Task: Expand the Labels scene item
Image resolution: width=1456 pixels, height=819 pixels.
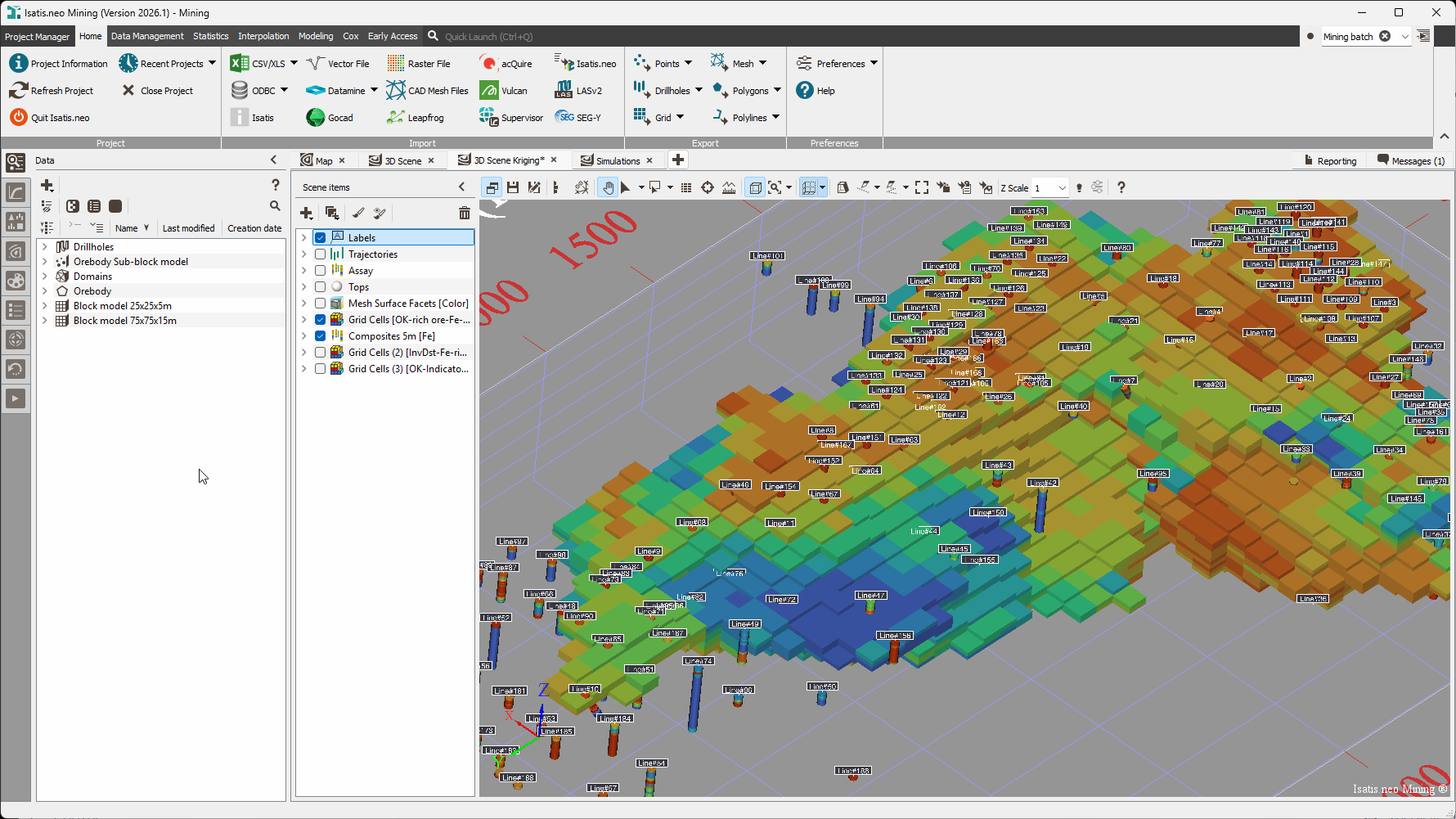Action: point(304,238)
